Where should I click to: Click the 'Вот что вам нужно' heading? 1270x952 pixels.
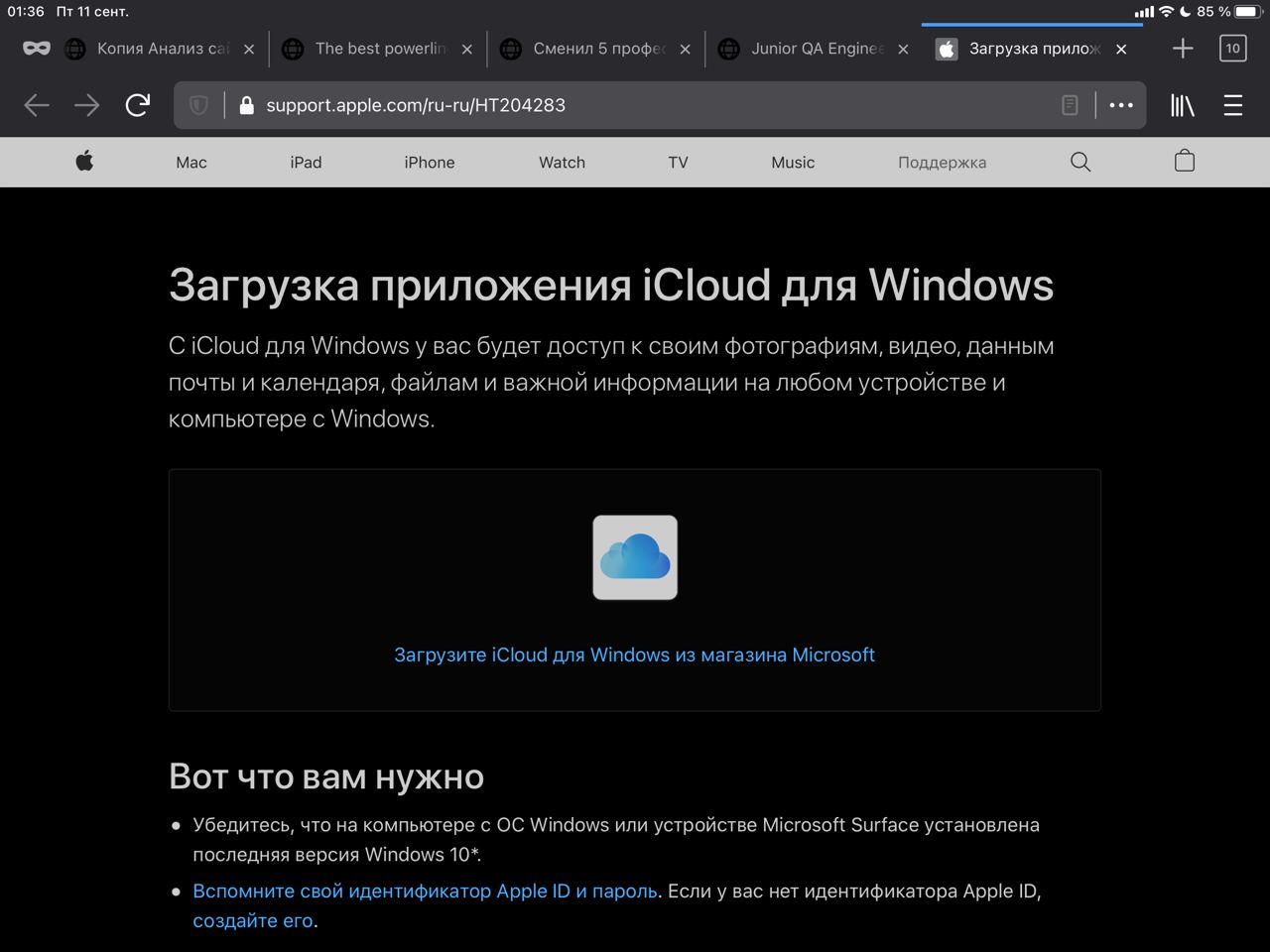(326, 776)
